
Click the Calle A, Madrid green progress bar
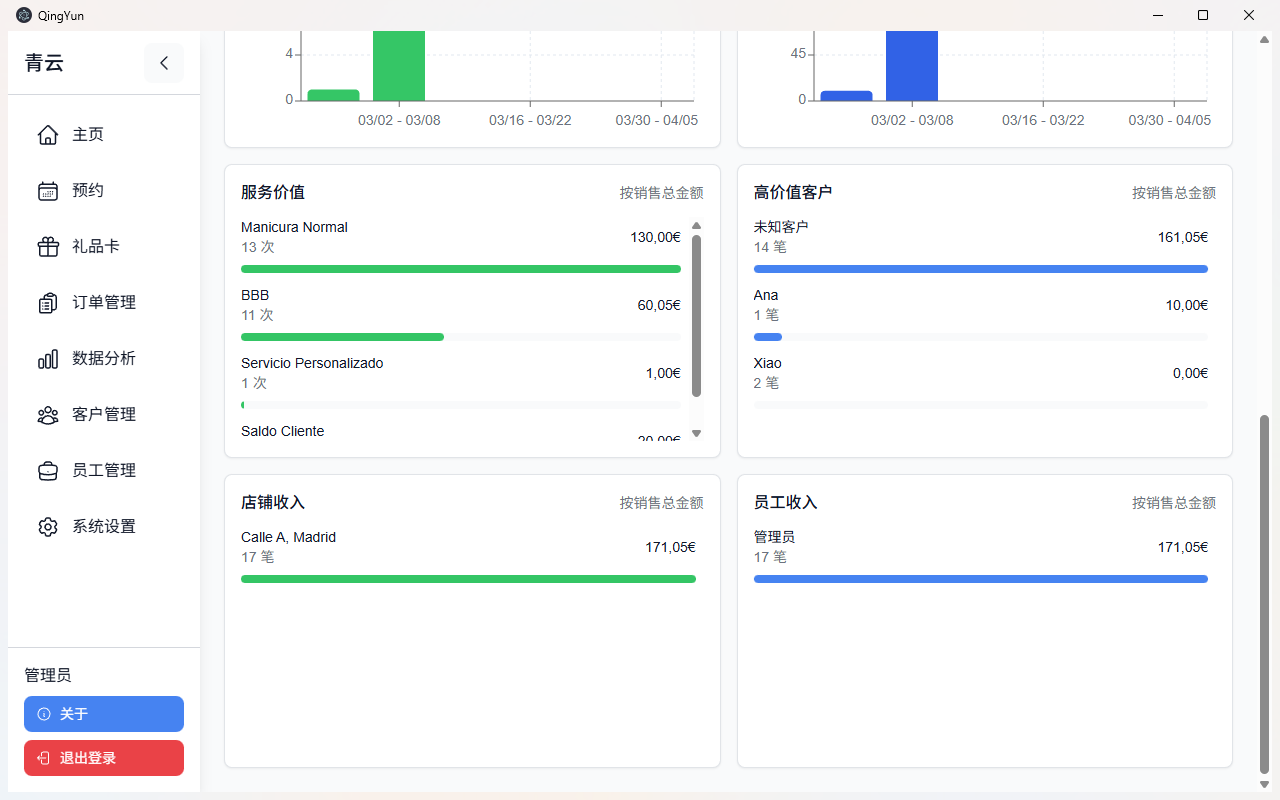[x=468, y=579]
